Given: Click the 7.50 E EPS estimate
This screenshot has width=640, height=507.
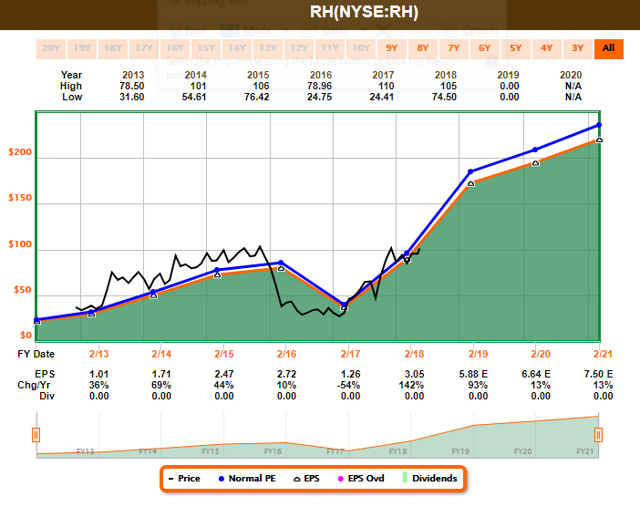Looking at the screenshot, I should 598,374.
